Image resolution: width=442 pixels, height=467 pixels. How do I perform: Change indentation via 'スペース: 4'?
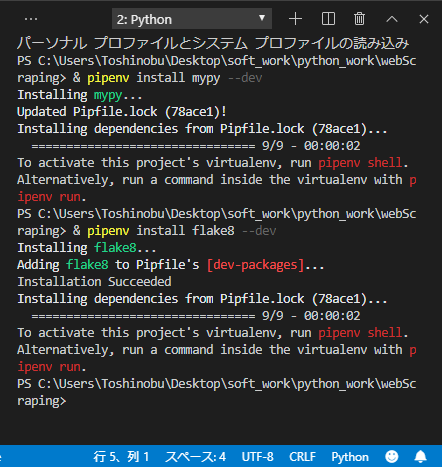click(x=196, y=456)
